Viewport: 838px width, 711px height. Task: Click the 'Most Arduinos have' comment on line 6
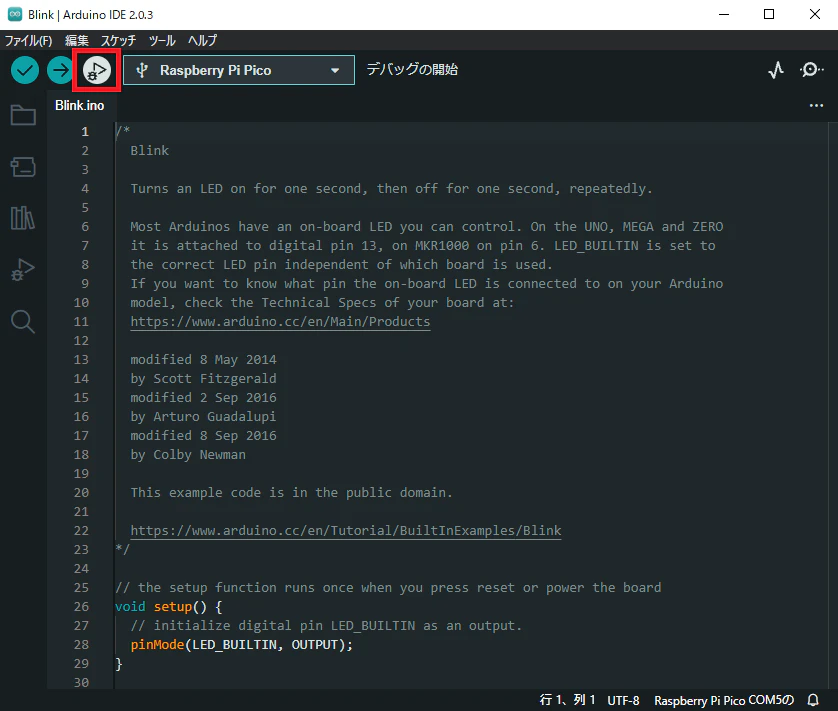[x=426, y=226]
